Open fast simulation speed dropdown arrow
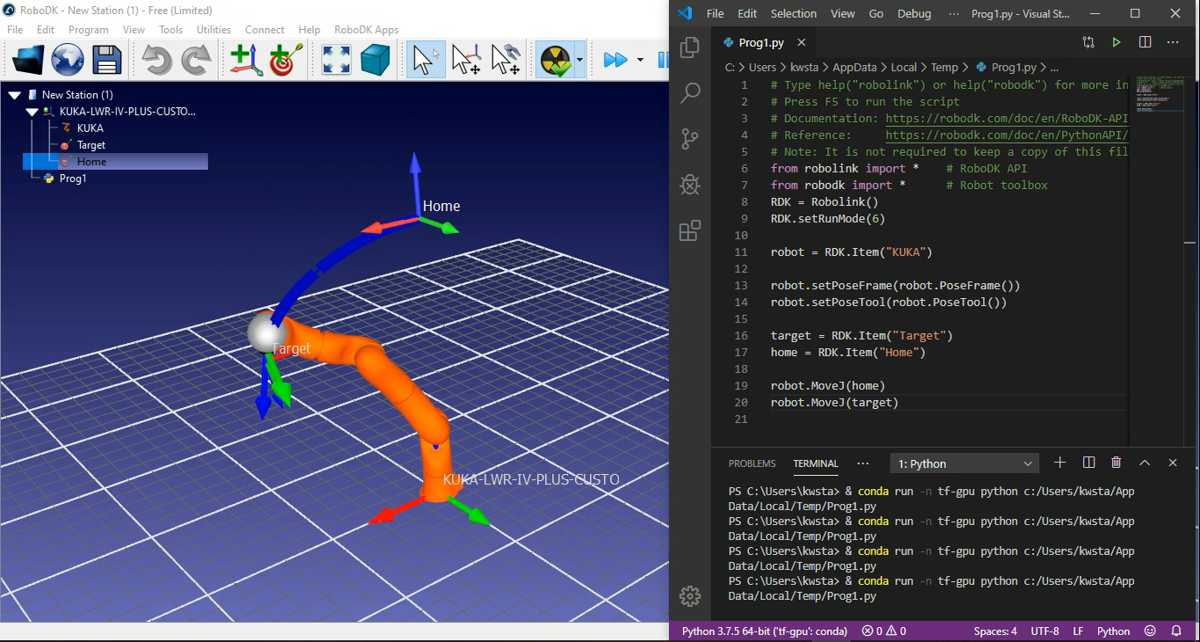This screenshot has width=1200, height=642. pos(640,60)
